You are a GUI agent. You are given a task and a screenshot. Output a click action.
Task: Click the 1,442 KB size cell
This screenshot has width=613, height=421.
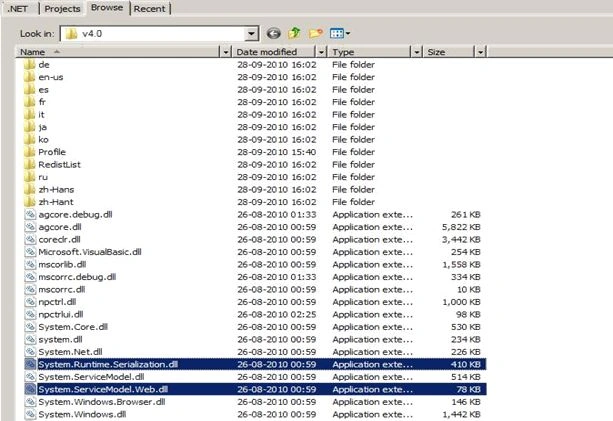point(461,415)
